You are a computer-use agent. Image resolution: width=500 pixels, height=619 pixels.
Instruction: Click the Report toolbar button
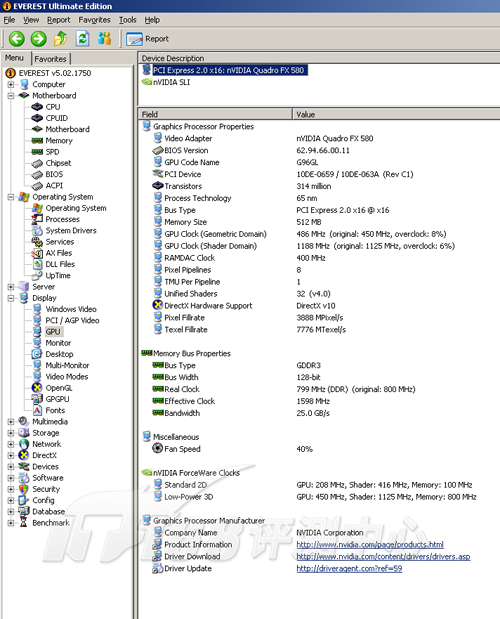148,39
